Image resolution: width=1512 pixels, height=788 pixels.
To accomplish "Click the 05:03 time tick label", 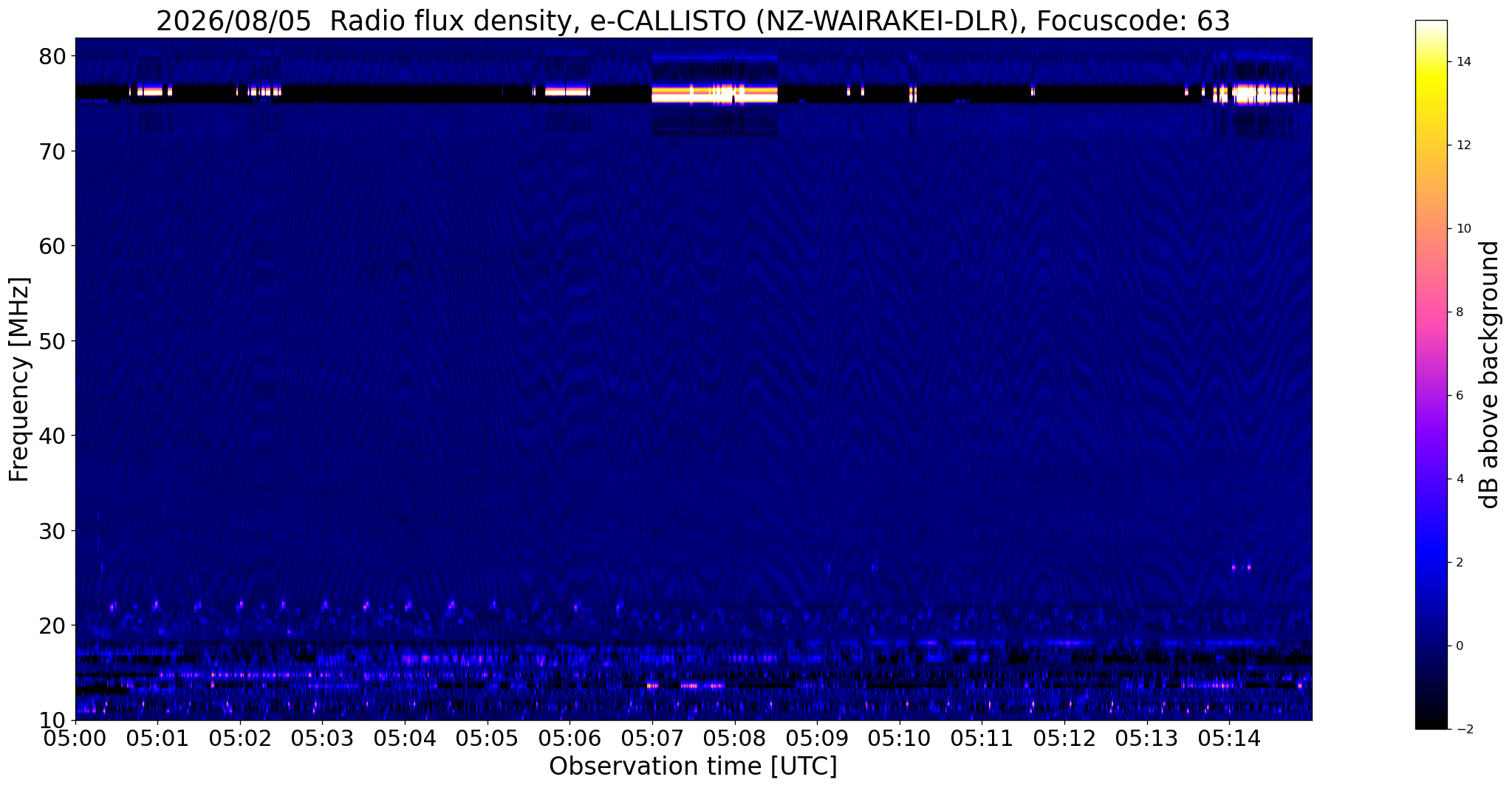I will click(323, 739).
